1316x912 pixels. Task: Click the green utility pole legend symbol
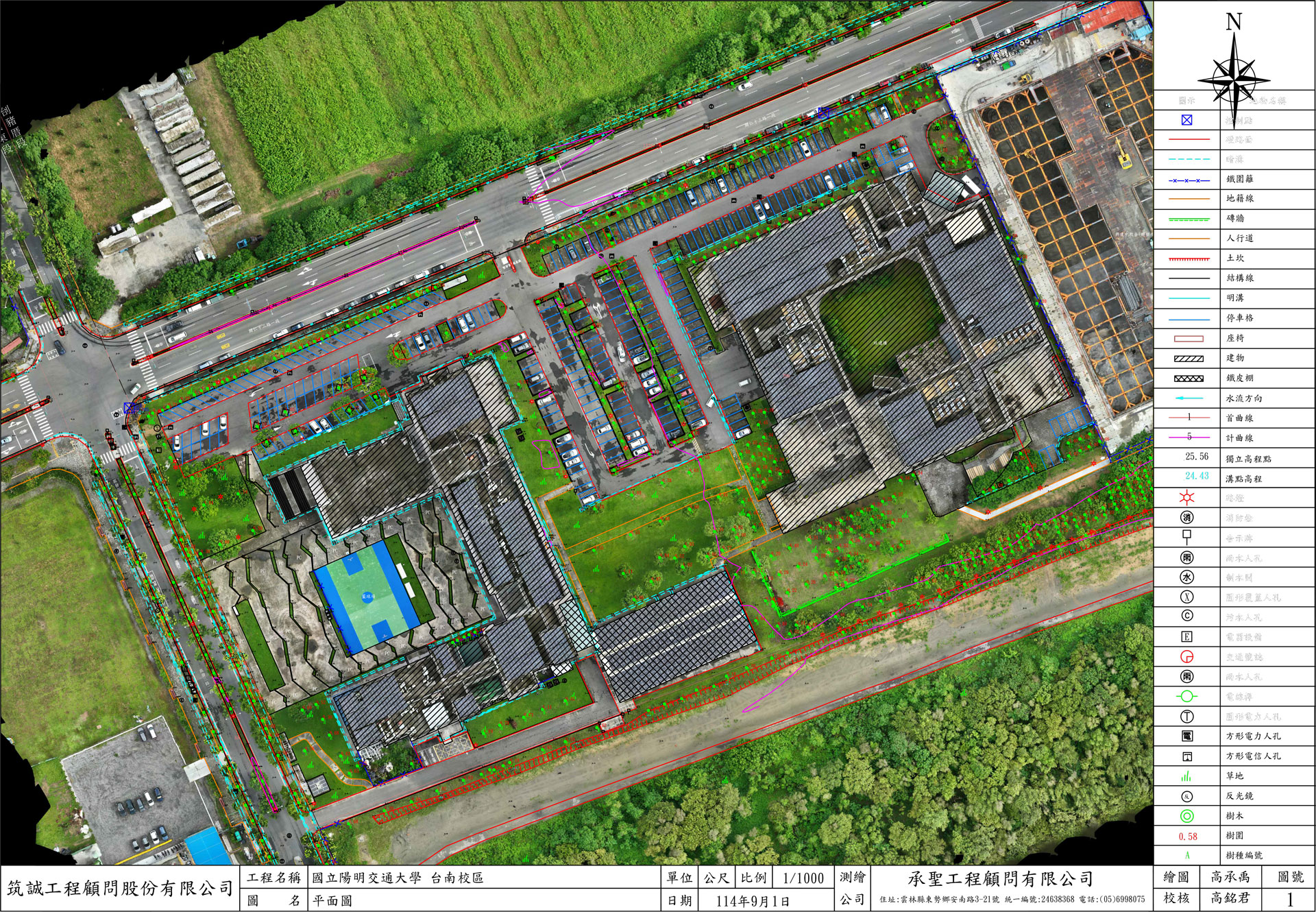tap(1187, 697)
